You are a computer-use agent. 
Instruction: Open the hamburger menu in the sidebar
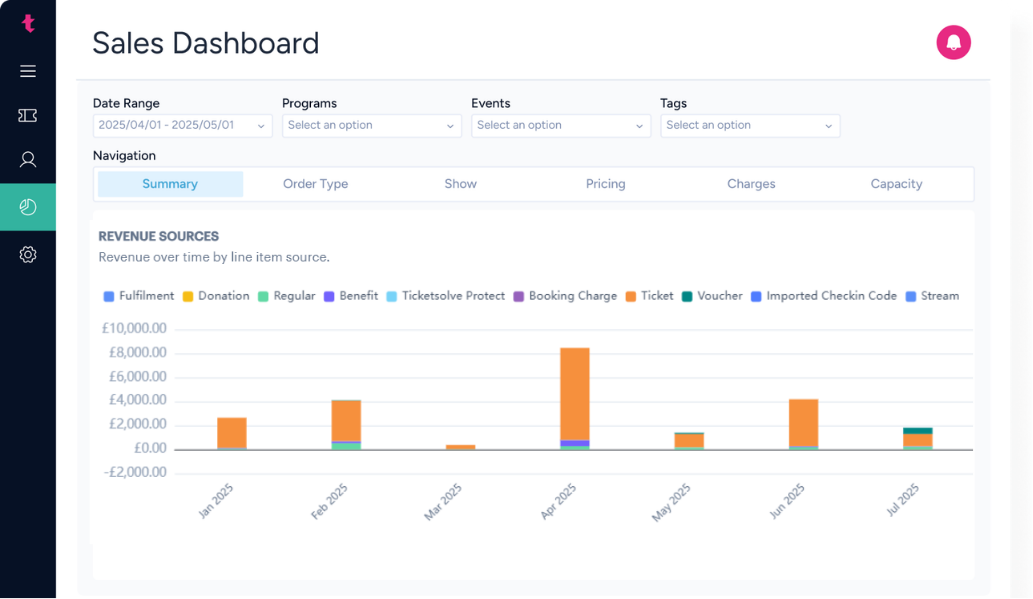click(x=28, y=71)
